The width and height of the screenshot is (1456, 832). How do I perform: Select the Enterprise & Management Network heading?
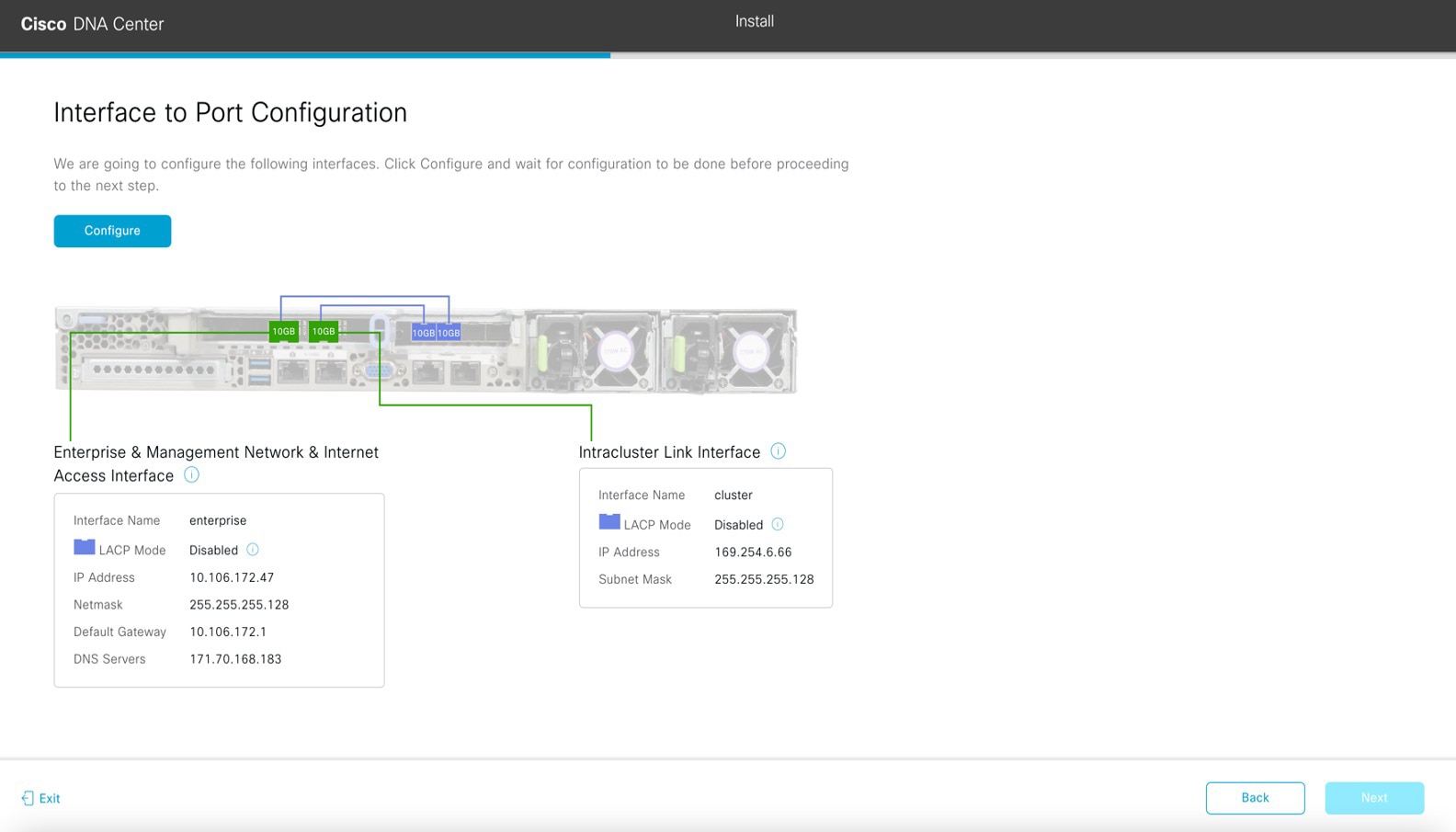216,463
